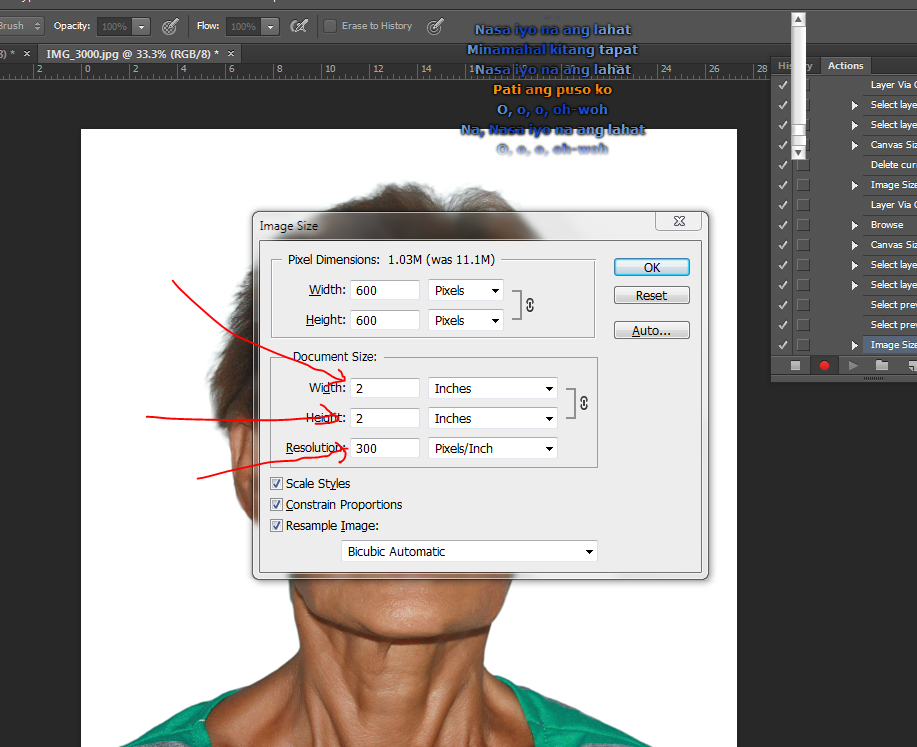Toggle dialog box for Delete cur step
Viewport: 917px width, 747px height.
[x=804, y=165]
